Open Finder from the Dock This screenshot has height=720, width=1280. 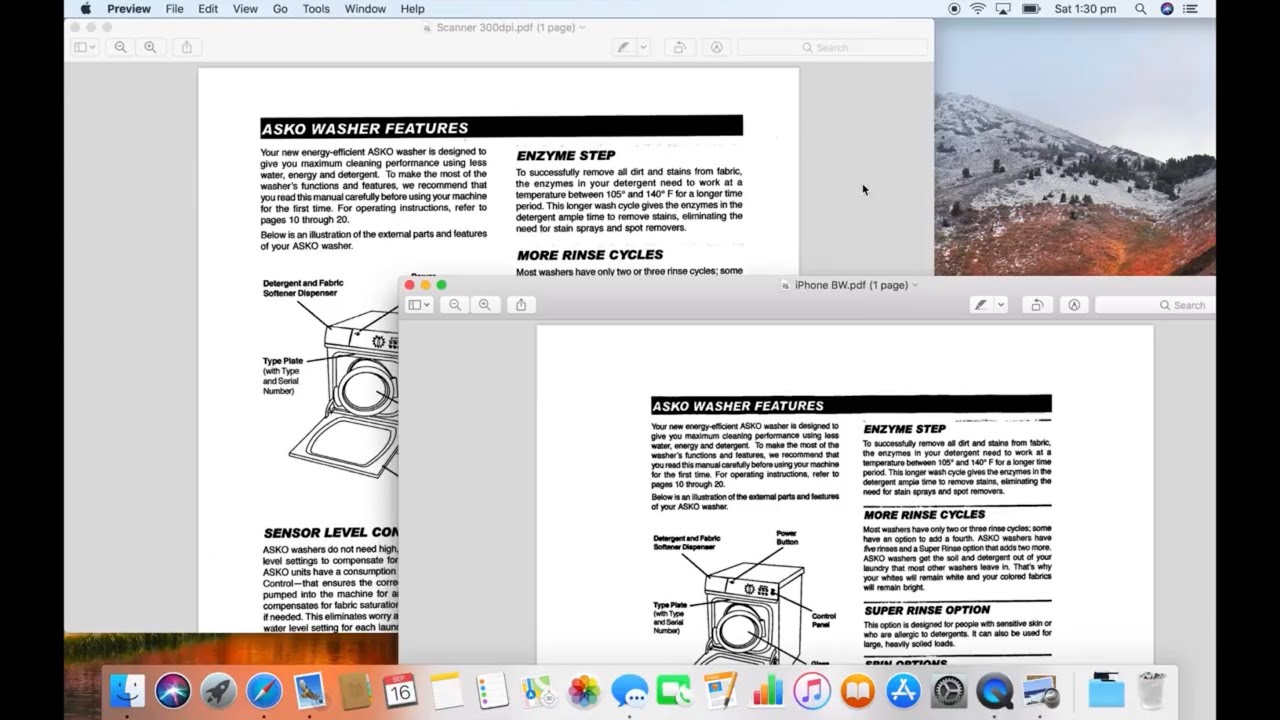click(x=127, y=691)
